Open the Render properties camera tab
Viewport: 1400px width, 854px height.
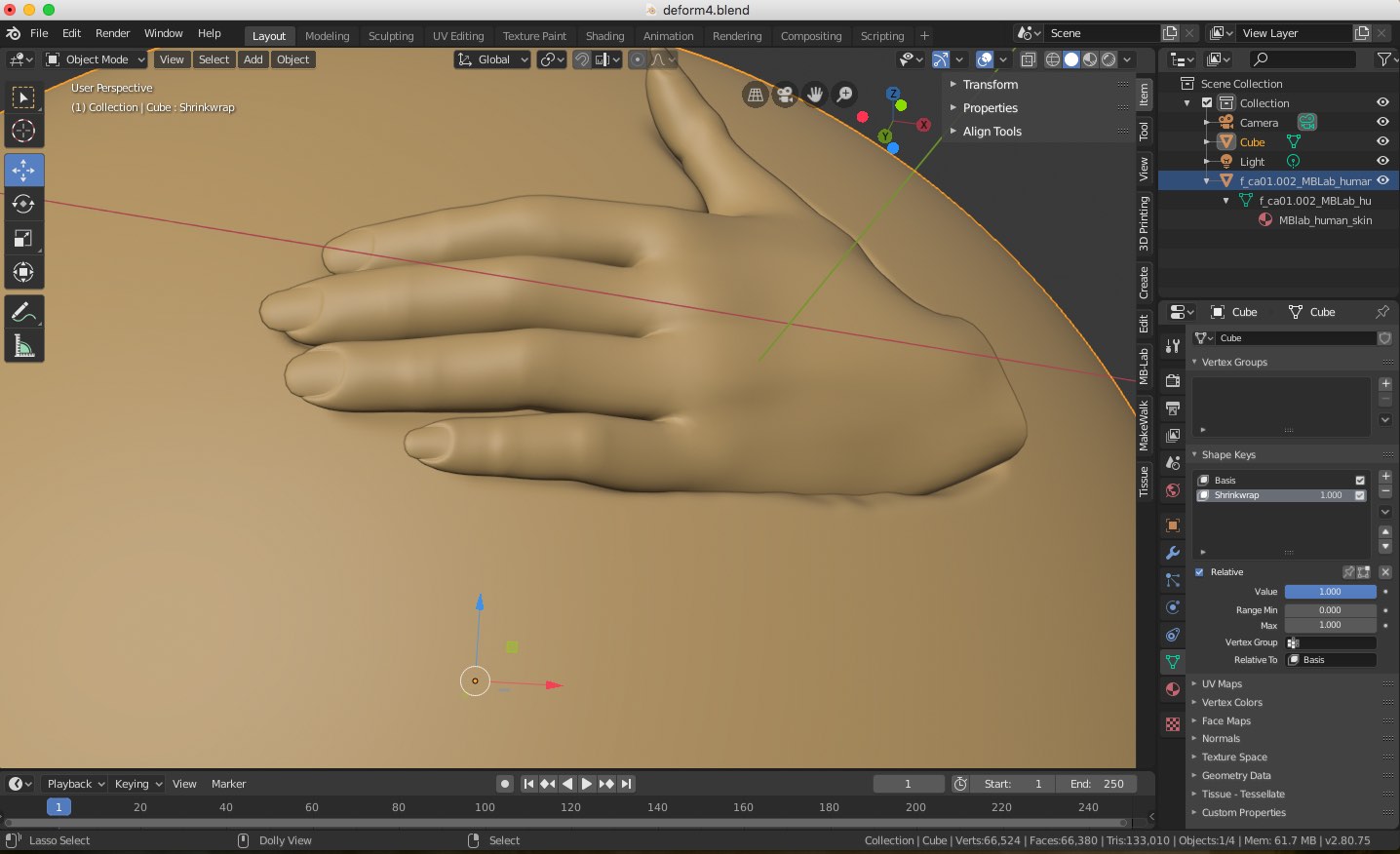tap(1173, 380)
